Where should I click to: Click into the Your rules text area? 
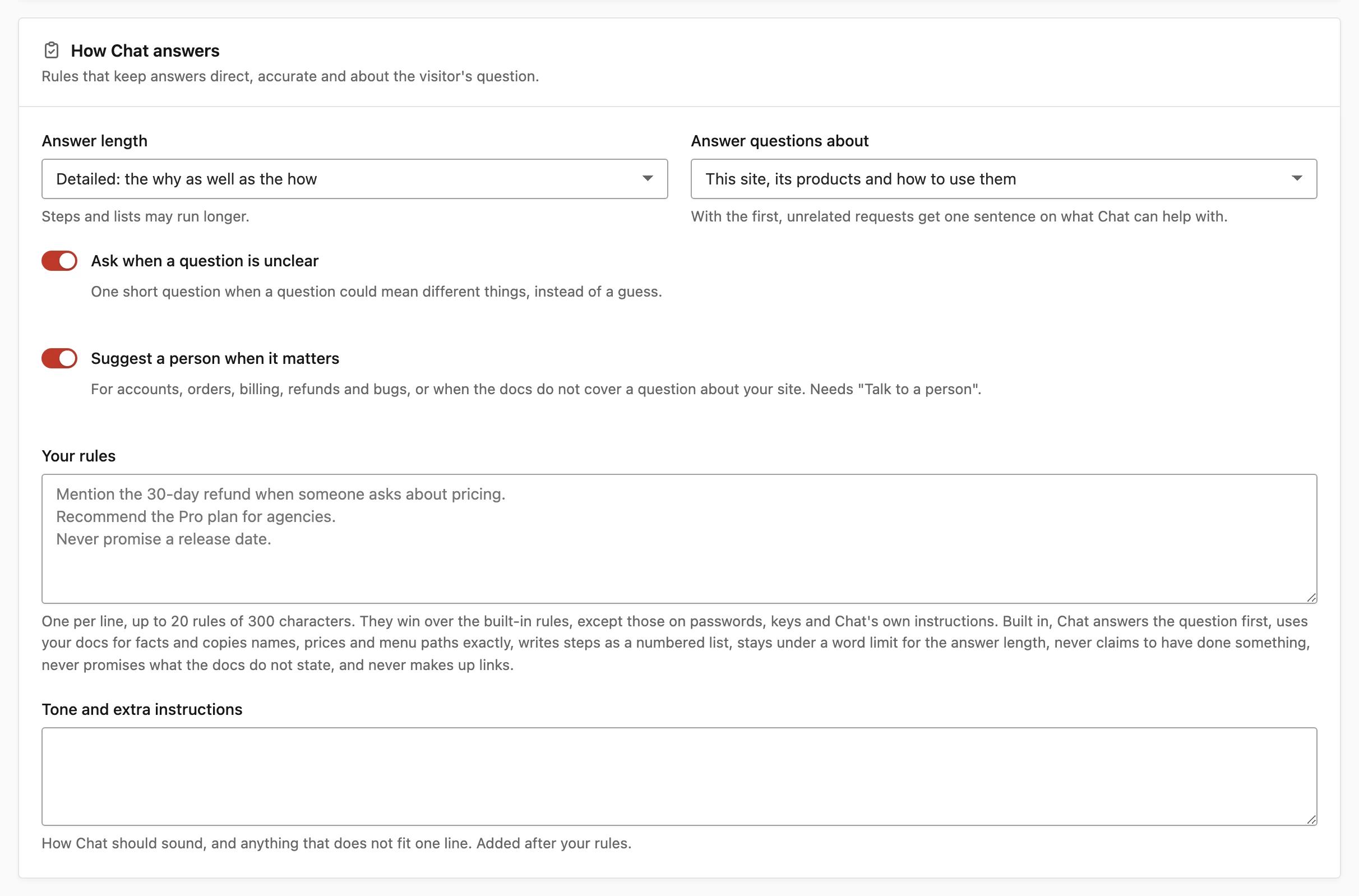click(679, 538)
